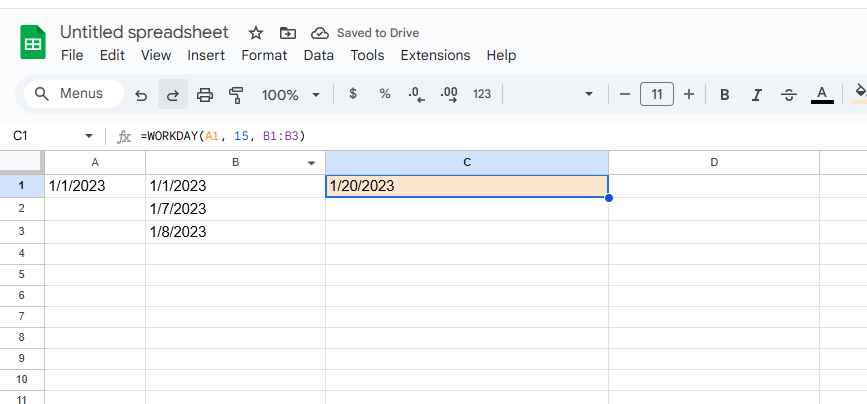Open the Data menu
Viewport: 867px width, 404px height.
[319, 55]
